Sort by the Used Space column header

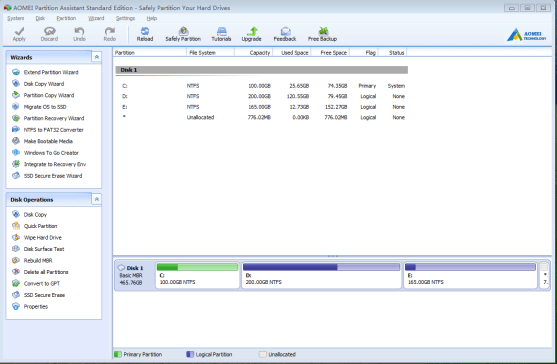pos(292,53)
